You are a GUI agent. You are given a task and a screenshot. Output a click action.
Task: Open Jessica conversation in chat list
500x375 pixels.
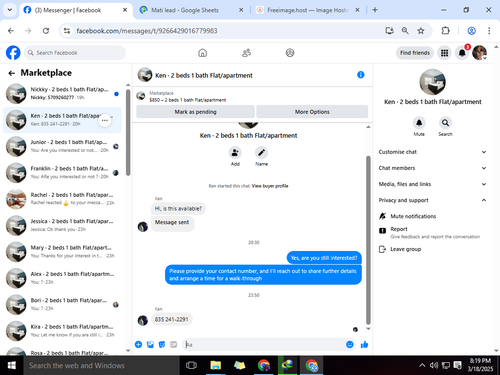[62, 225]
